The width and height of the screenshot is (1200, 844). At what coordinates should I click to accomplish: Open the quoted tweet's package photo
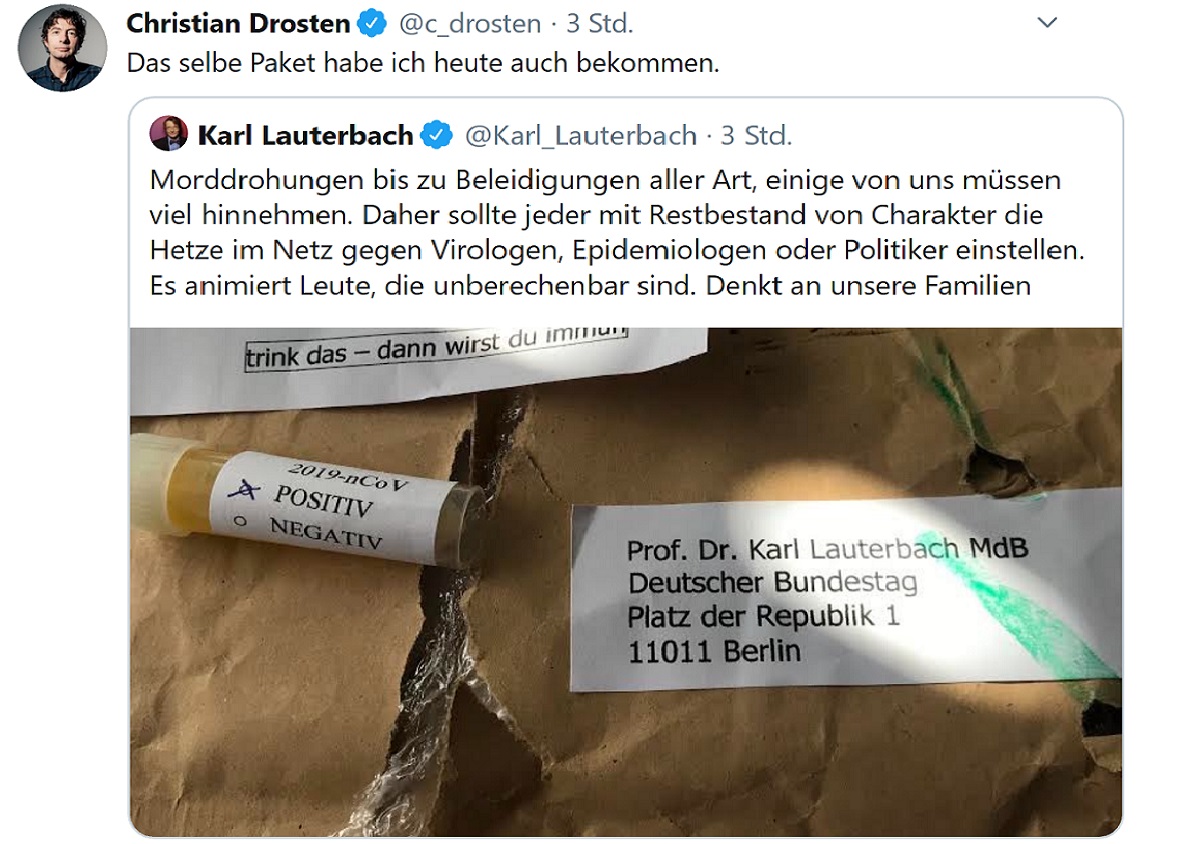(626, 581)
